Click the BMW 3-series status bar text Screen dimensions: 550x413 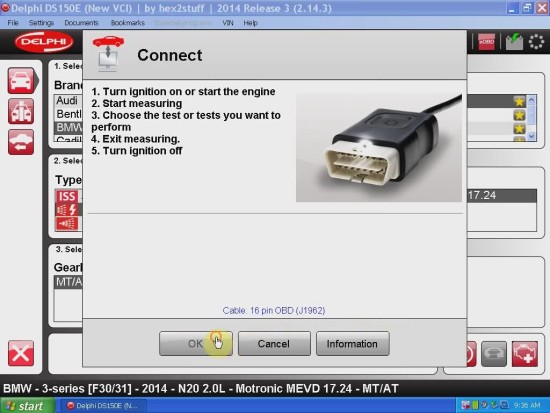coord(201,389)
